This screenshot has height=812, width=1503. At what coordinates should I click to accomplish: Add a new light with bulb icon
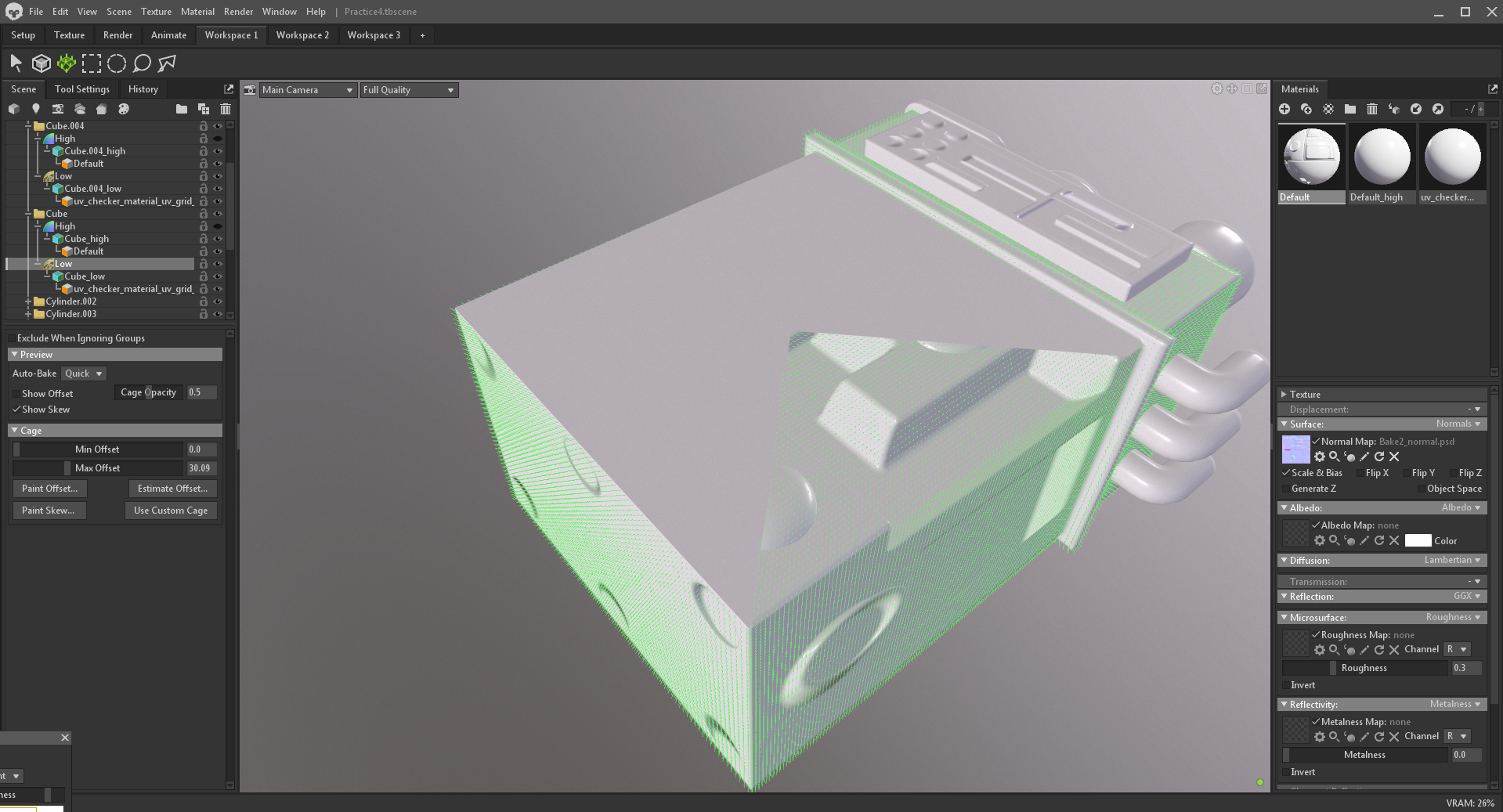[36, 109]
